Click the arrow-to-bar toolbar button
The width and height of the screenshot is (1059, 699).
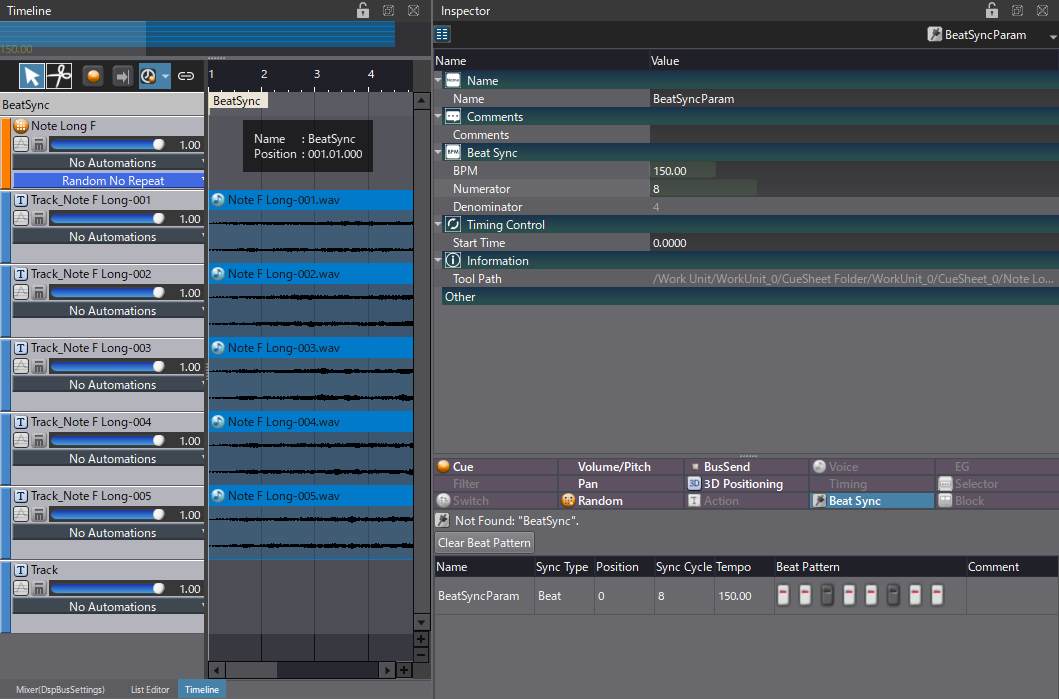(x=122, y=76)
